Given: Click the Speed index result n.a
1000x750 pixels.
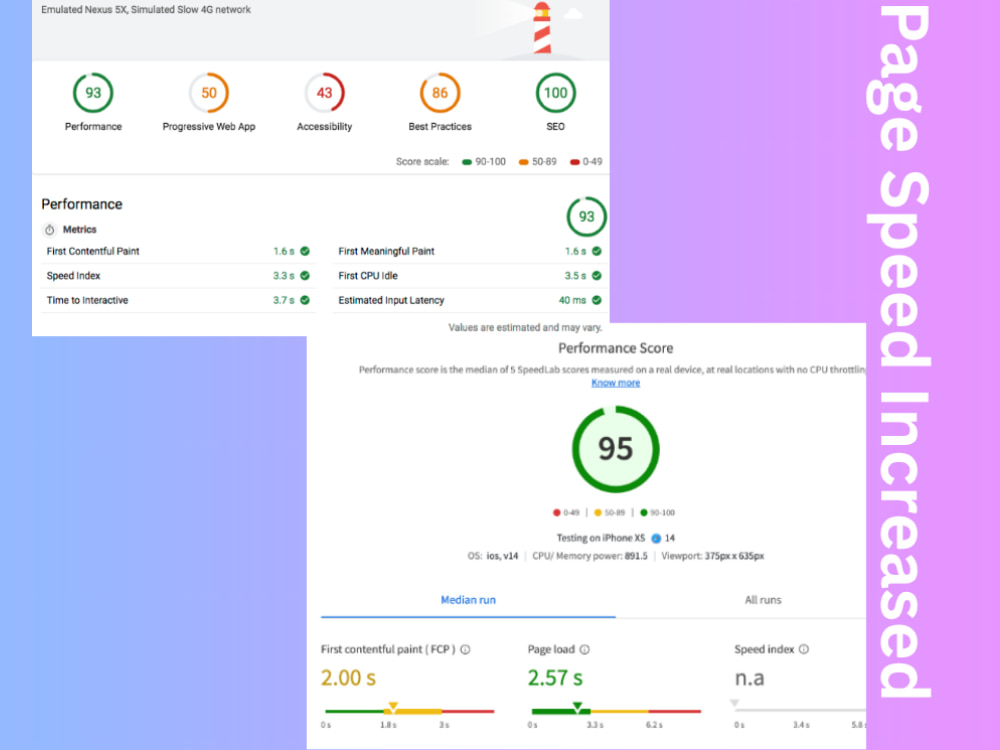Looking at the screenshot, I should point(749,679).
